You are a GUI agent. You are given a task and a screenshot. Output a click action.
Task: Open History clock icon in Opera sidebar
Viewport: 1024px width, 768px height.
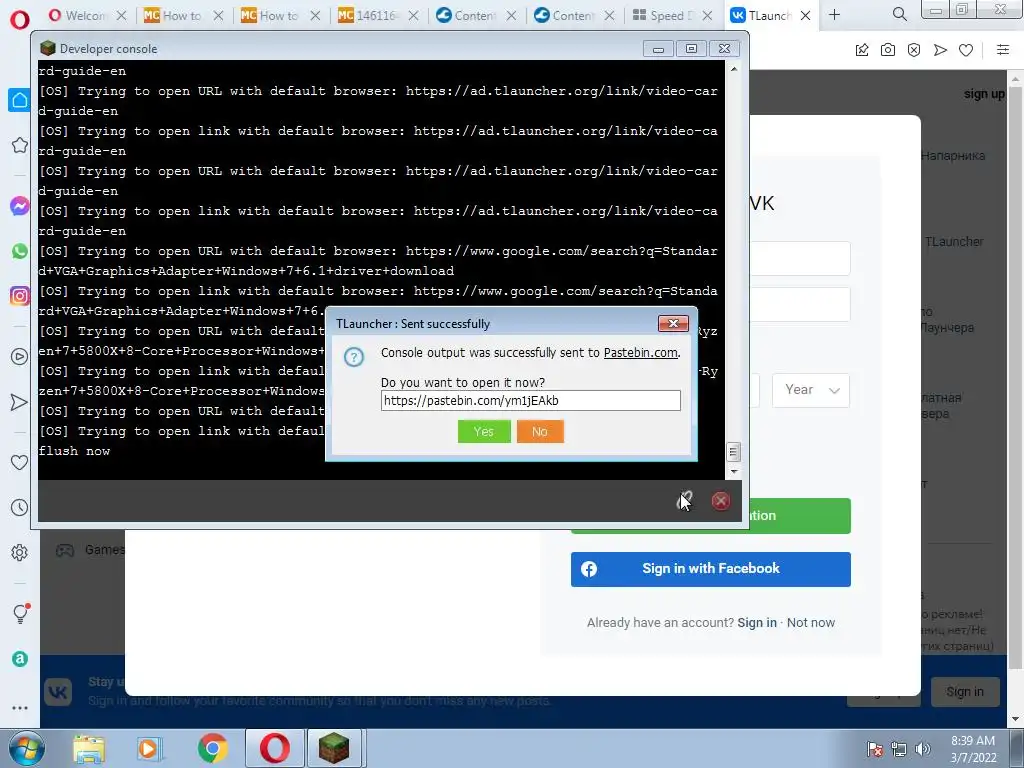(20, 507)
